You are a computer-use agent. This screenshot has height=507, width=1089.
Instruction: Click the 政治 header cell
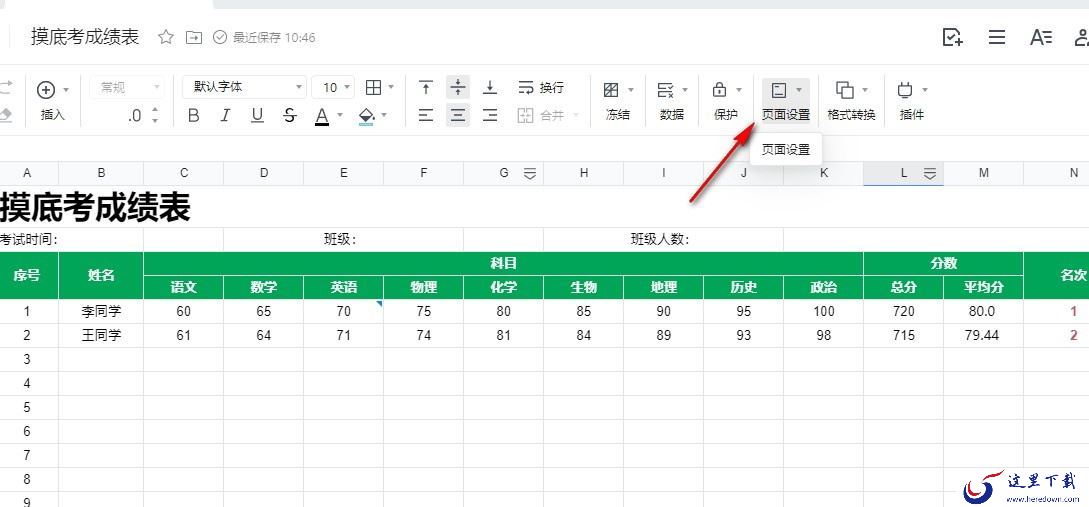coord(824,288)
